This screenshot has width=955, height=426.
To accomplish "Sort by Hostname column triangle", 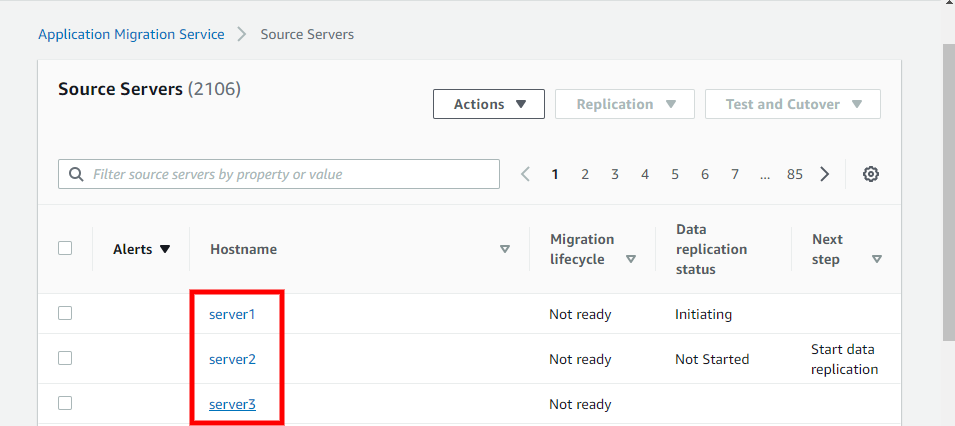I will [x=504, y=249].
